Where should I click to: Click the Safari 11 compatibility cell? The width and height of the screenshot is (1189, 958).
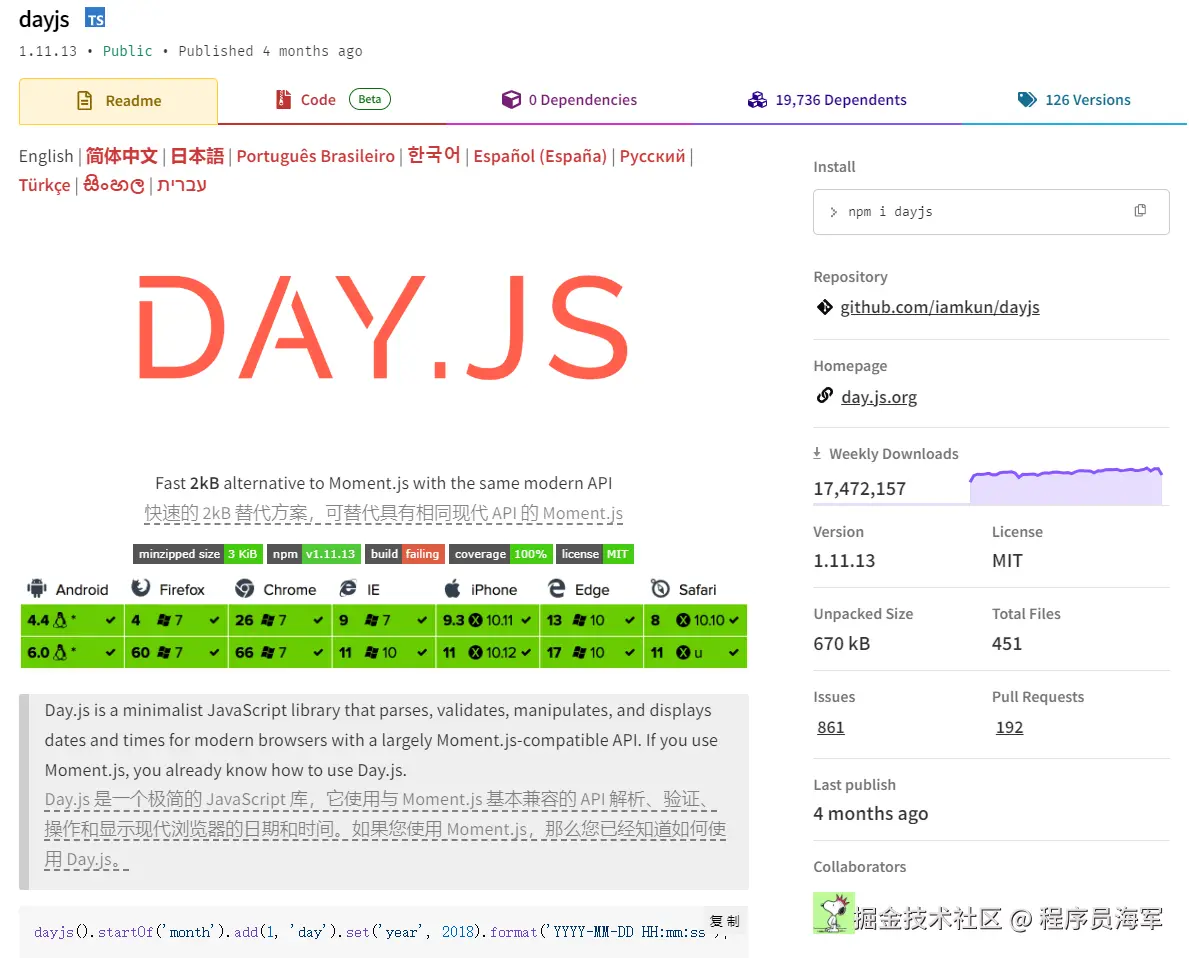(x=695, y=652)
